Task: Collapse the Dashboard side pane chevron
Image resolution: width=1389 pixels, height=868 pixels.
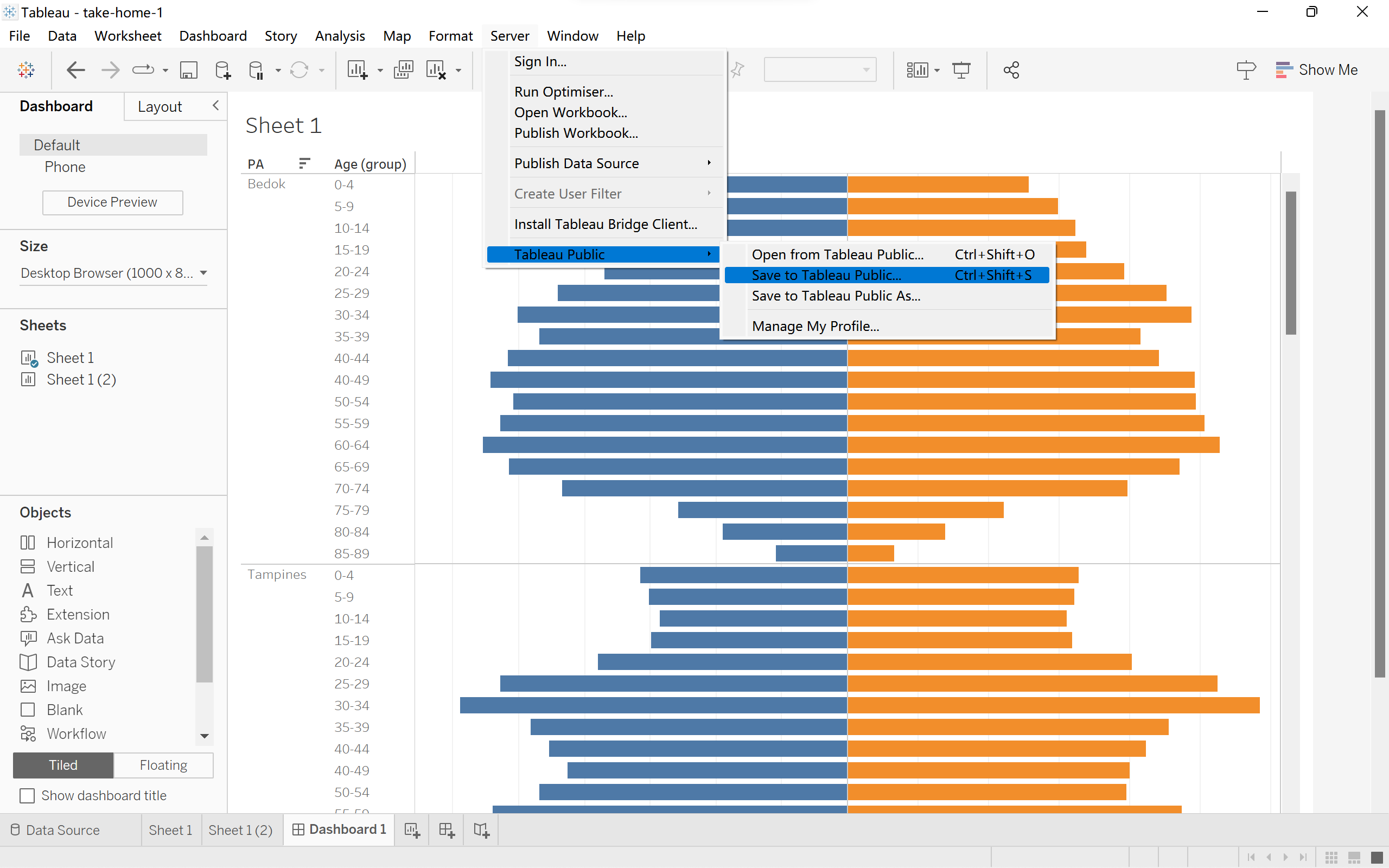Action: coord(216,105)
